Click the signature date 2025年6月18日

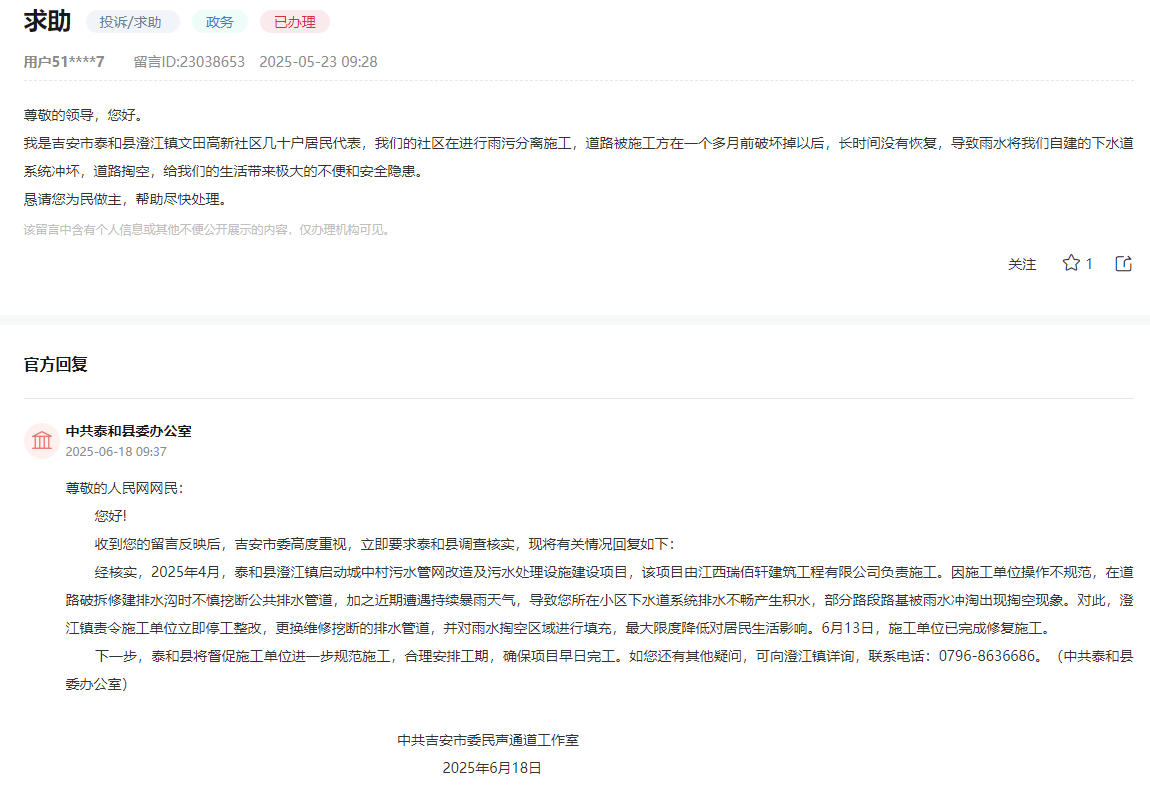[x=492, y=768]
